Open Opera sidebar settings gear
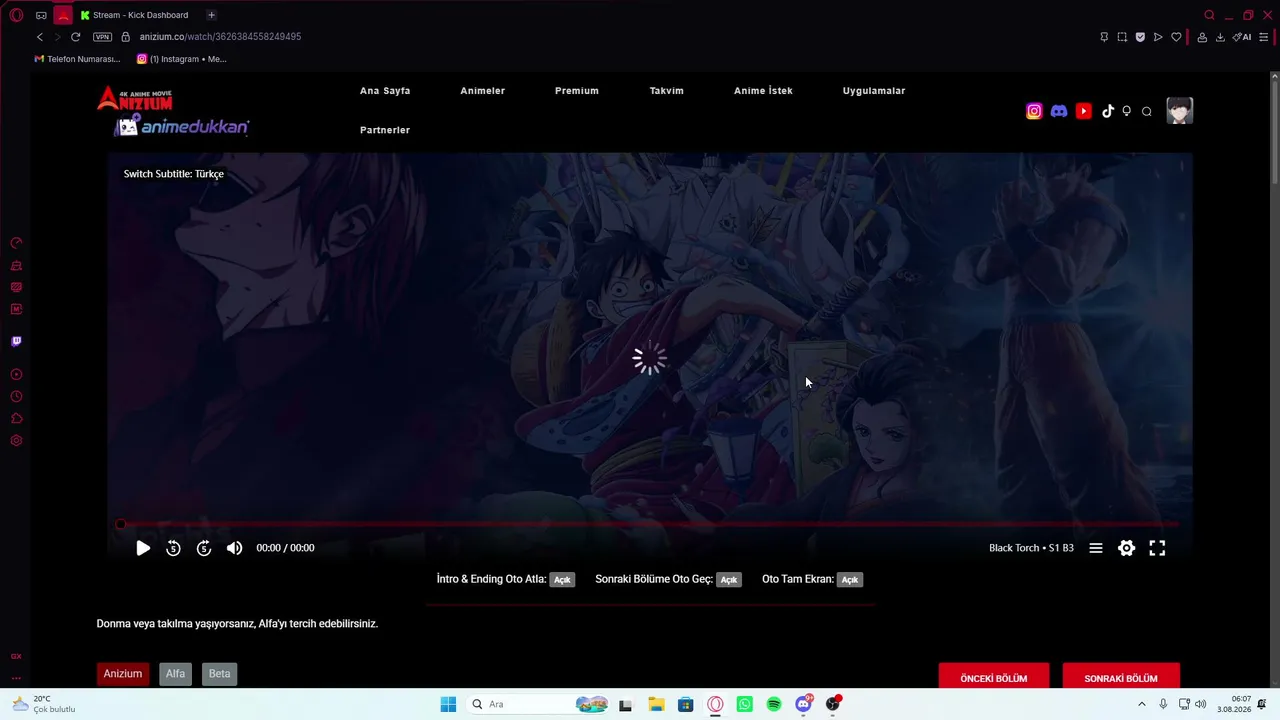 (x=16, y=441)
